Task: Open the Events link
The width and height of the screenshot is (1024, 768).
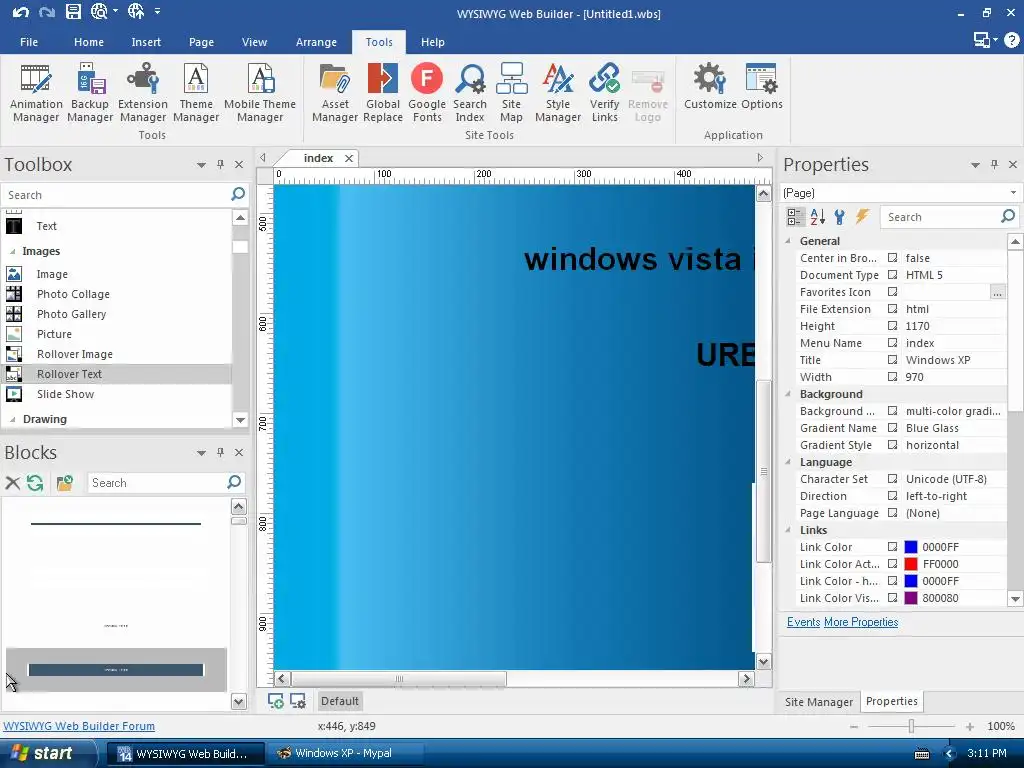Action: coord(803,622)
